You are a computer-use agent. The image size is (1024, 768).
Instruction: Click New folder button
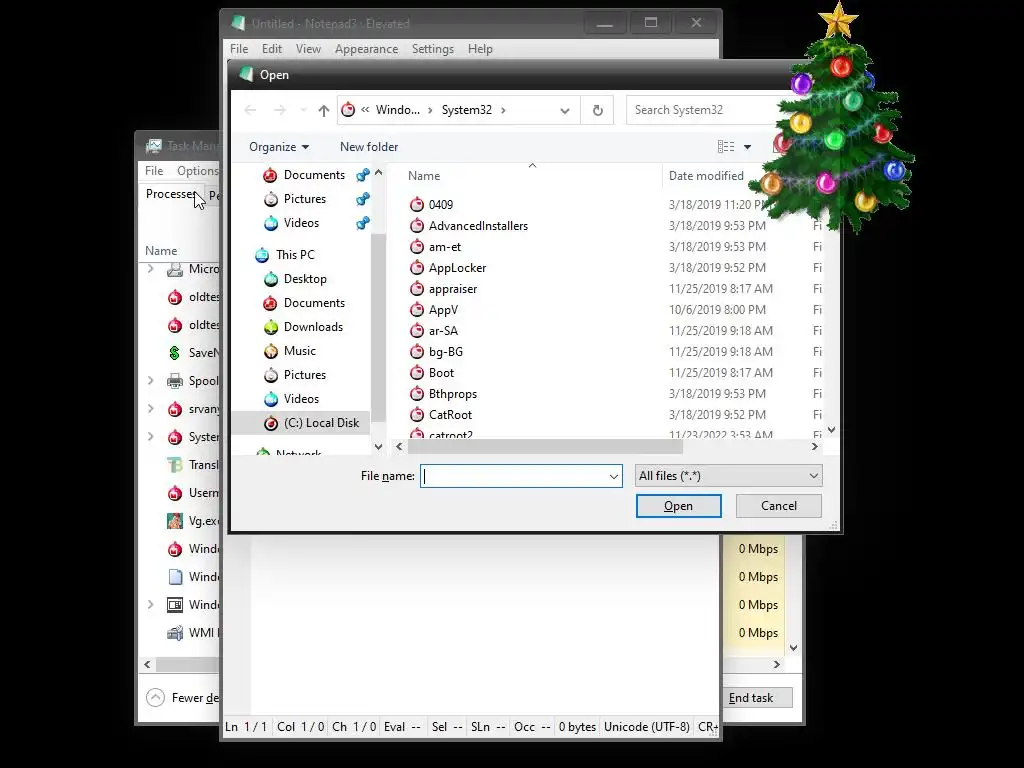coord(369,147)
